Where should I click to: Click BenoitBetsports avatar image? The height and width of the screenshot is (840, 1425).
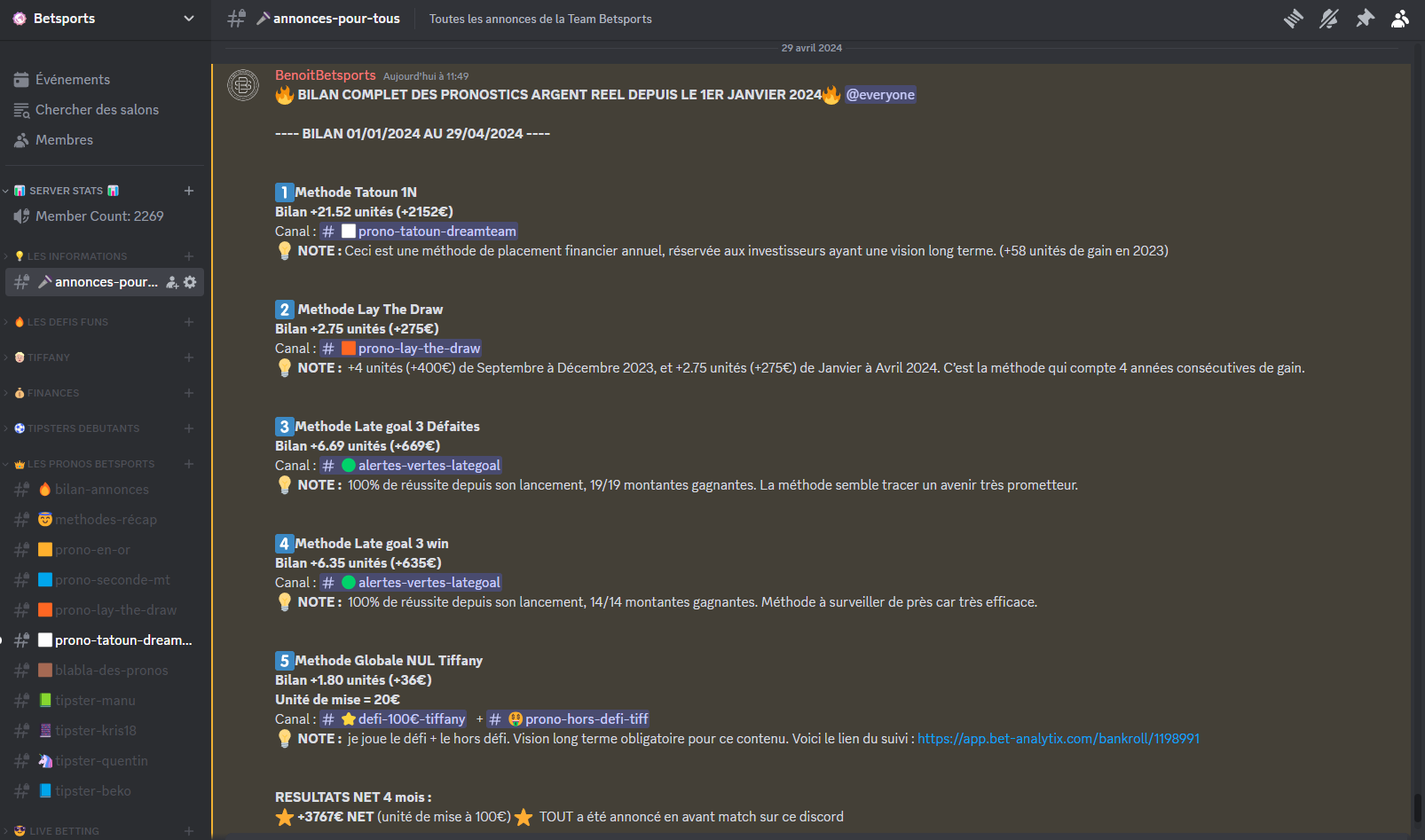click(243, 85)
